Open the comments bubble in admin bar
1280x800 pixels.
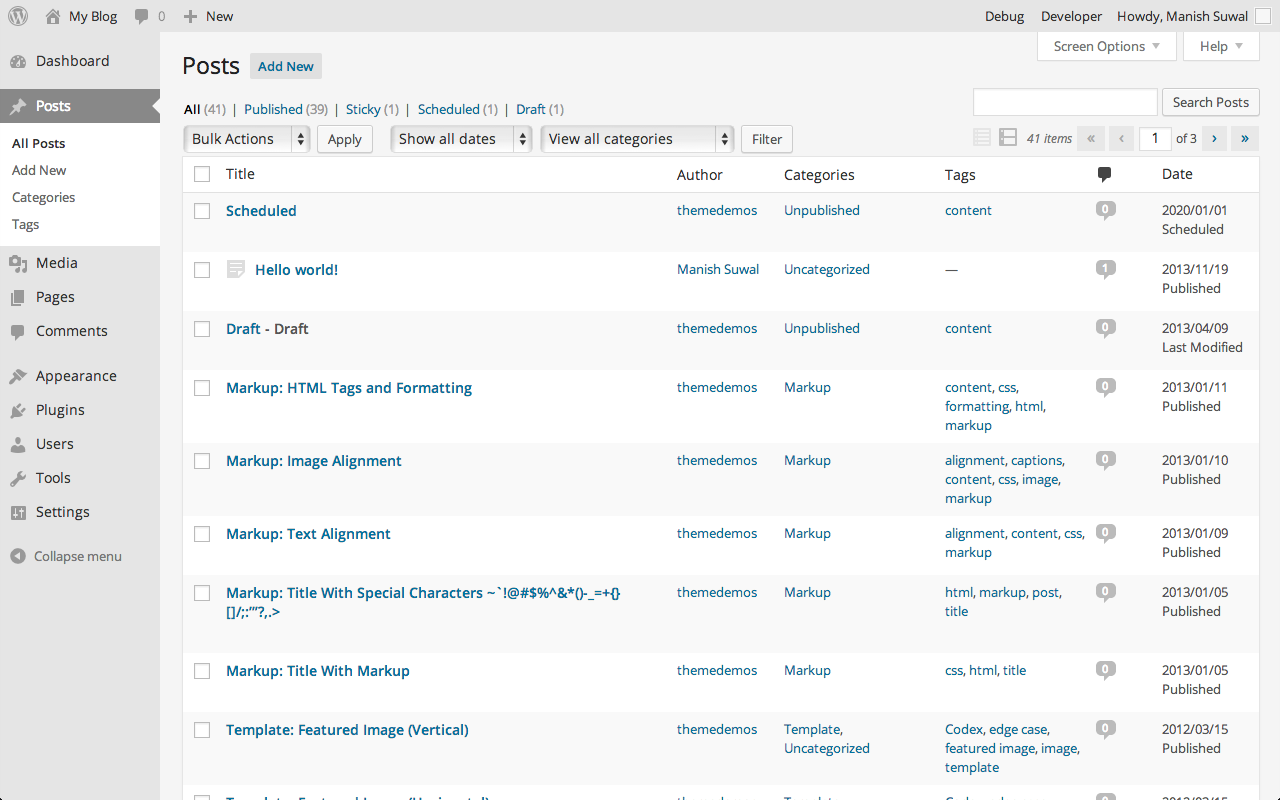coord(143,16)
